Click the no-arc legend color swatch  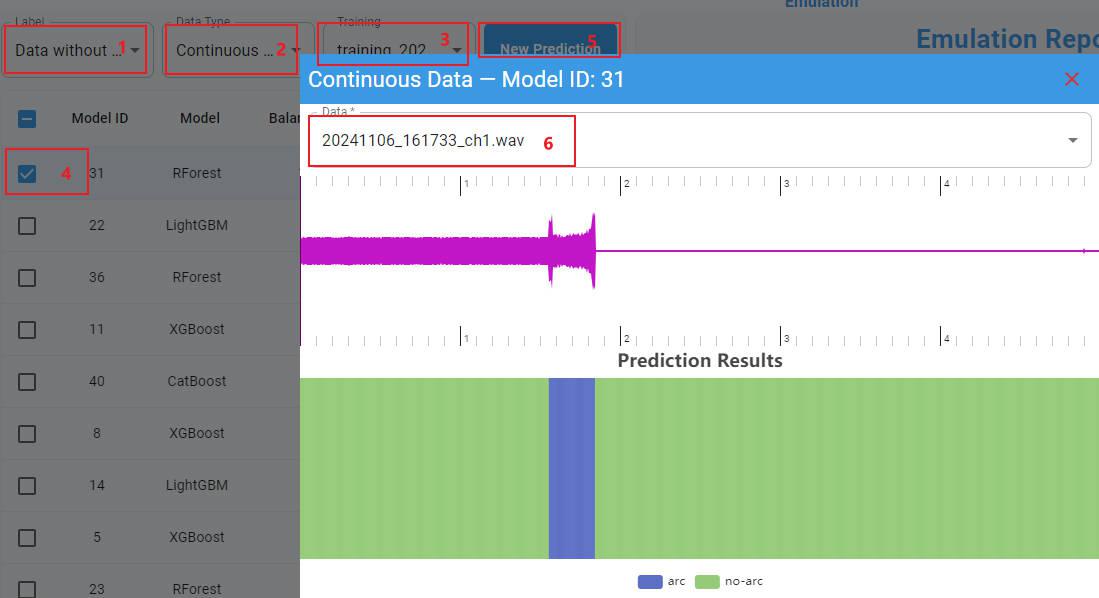click(707, 581)
